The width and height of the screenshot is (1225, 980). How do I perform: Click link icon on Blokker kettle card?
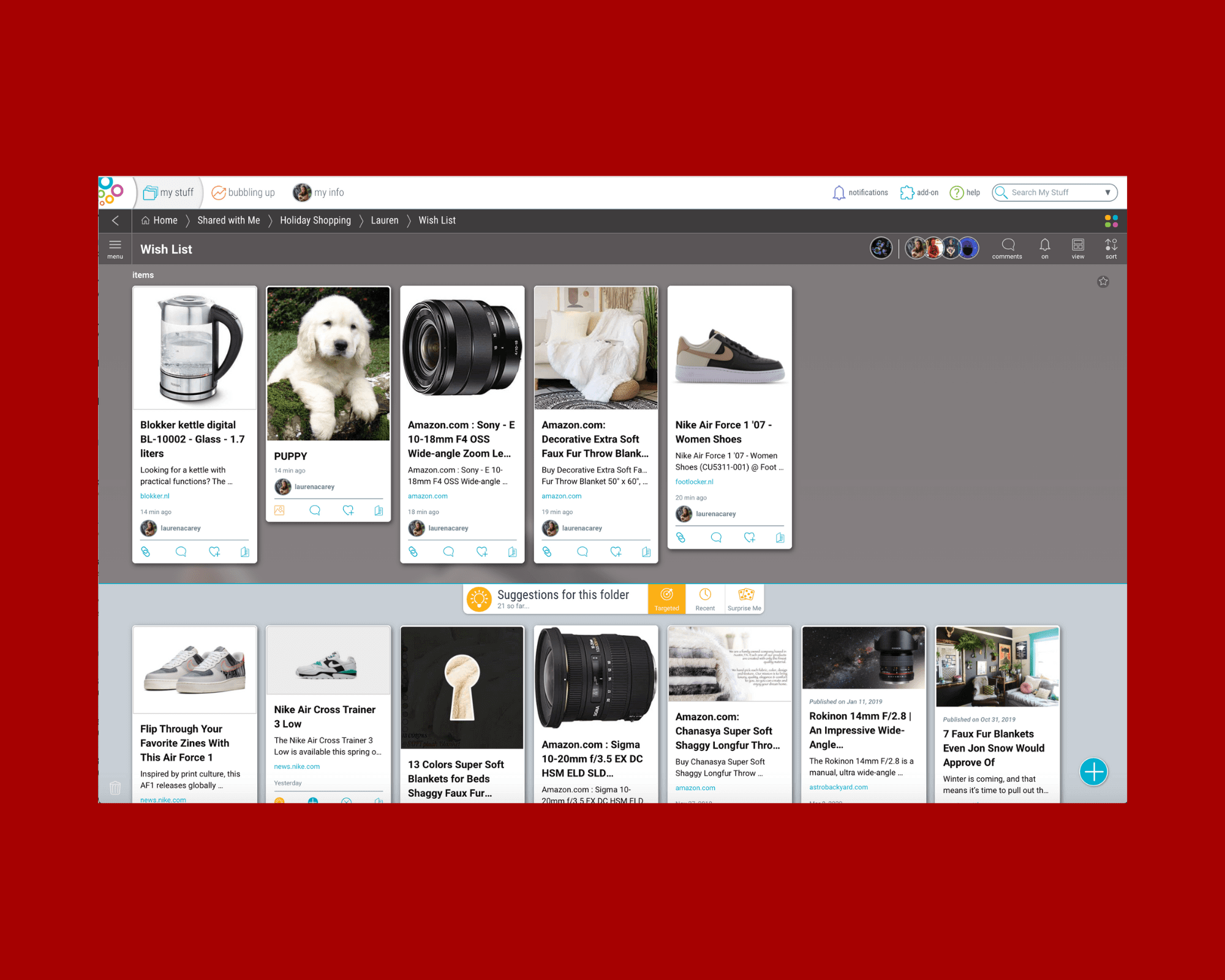coord(146,552)
